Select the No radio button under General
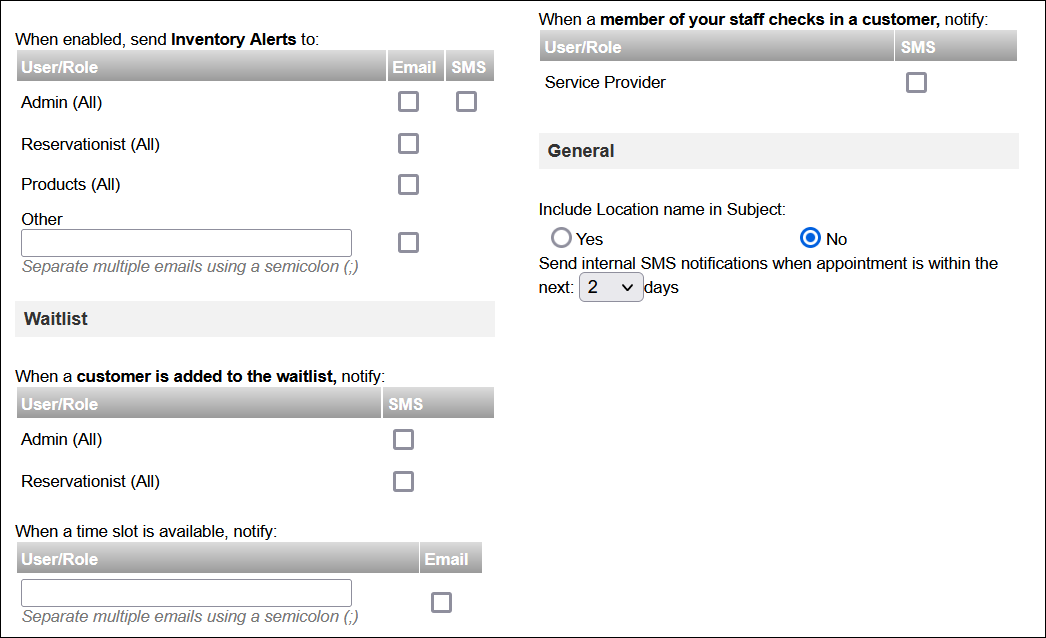Screen dimensions: 1046x638 [x=810, y=237]
